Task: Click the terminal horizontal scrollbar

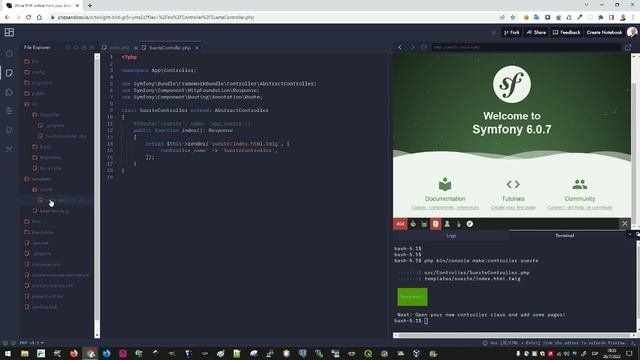Action: 514,336
